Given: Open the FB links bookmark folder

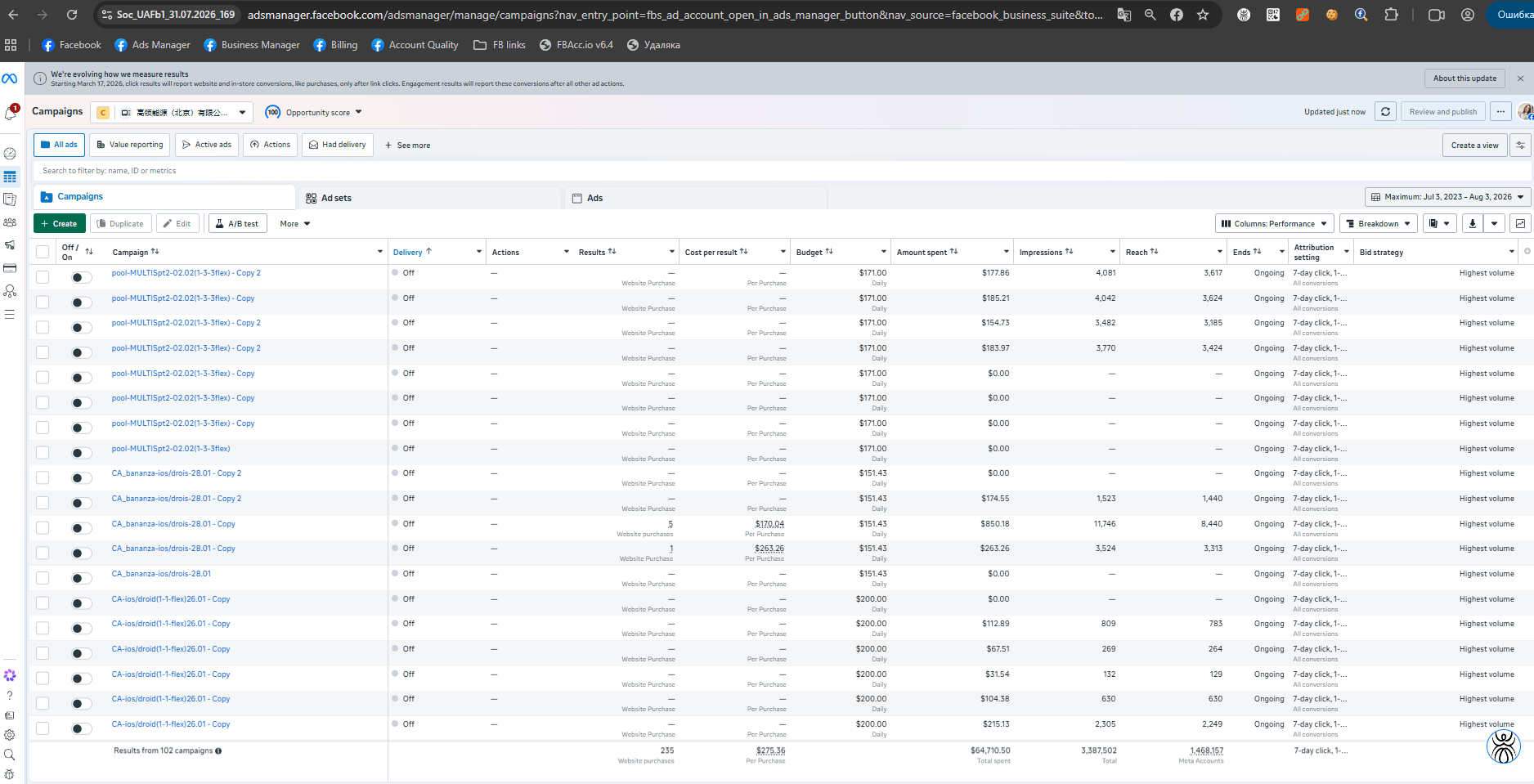Looking at the screenshot, I should [500, 45].
